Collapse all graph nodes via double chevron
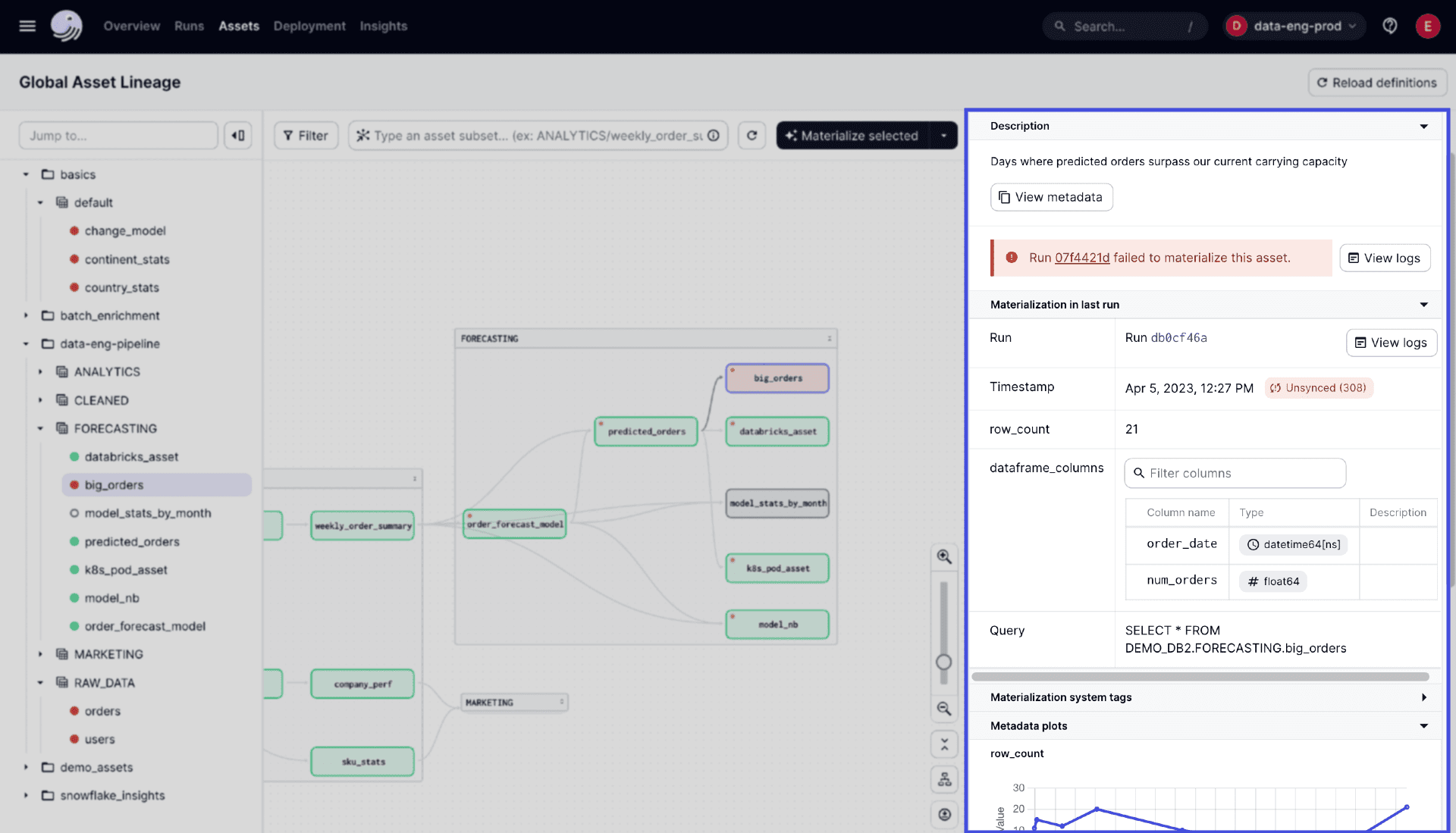The width and height of the screenshot is (1456, 833). coord(944,744)
